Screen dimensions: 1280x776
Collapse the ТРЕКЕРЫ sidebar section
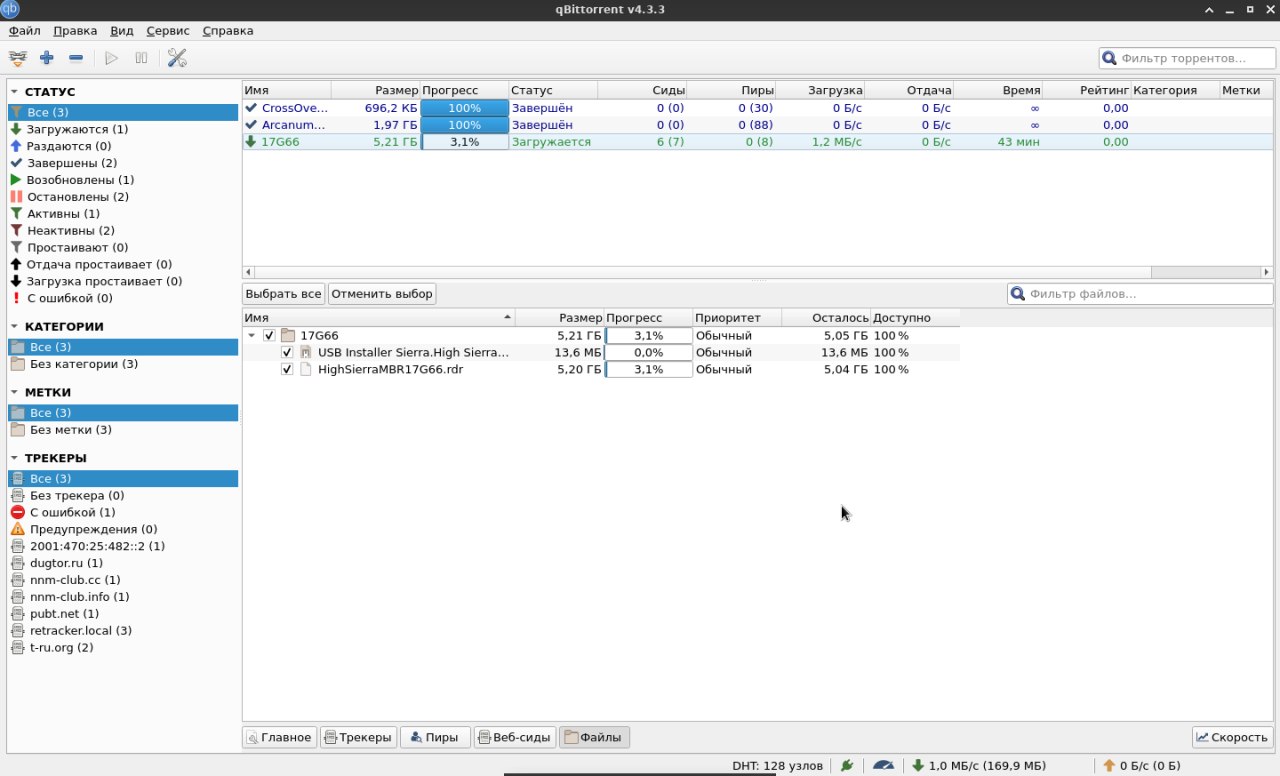coord(15,458)
